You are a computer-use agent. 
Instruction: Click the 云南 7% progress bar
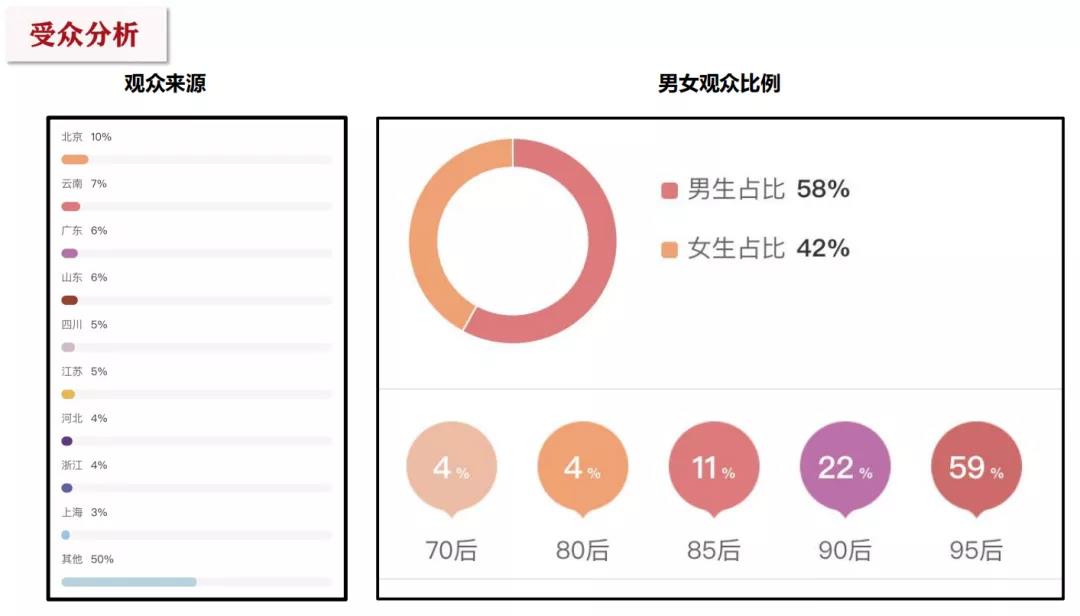point(71,206)
